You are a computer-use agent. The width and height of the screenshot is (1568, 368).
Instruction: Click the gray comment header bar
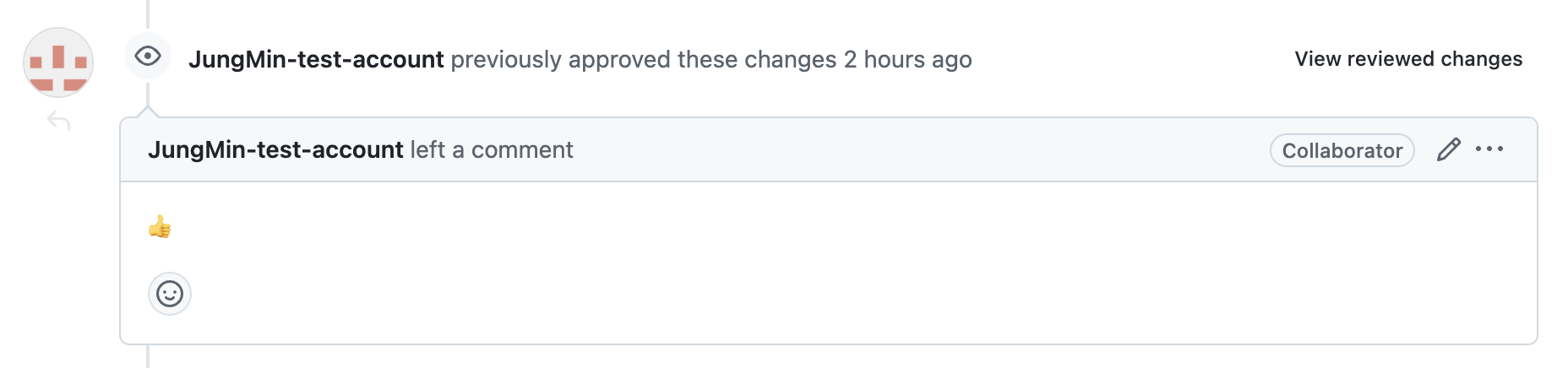pos(828,149)
